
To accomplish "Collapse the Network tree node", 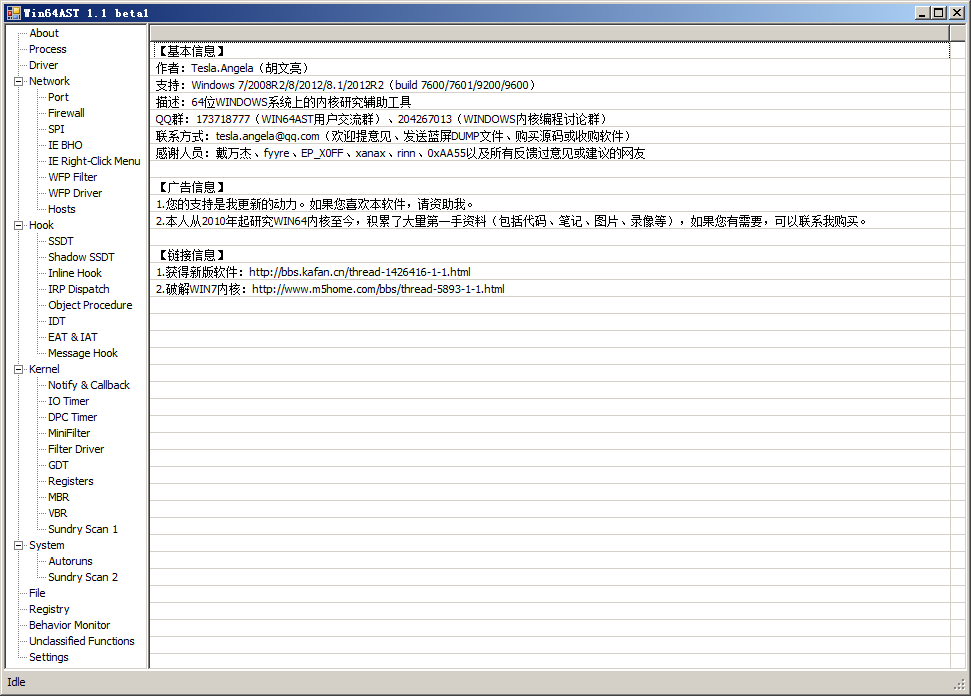I will [x=18, y=81].
